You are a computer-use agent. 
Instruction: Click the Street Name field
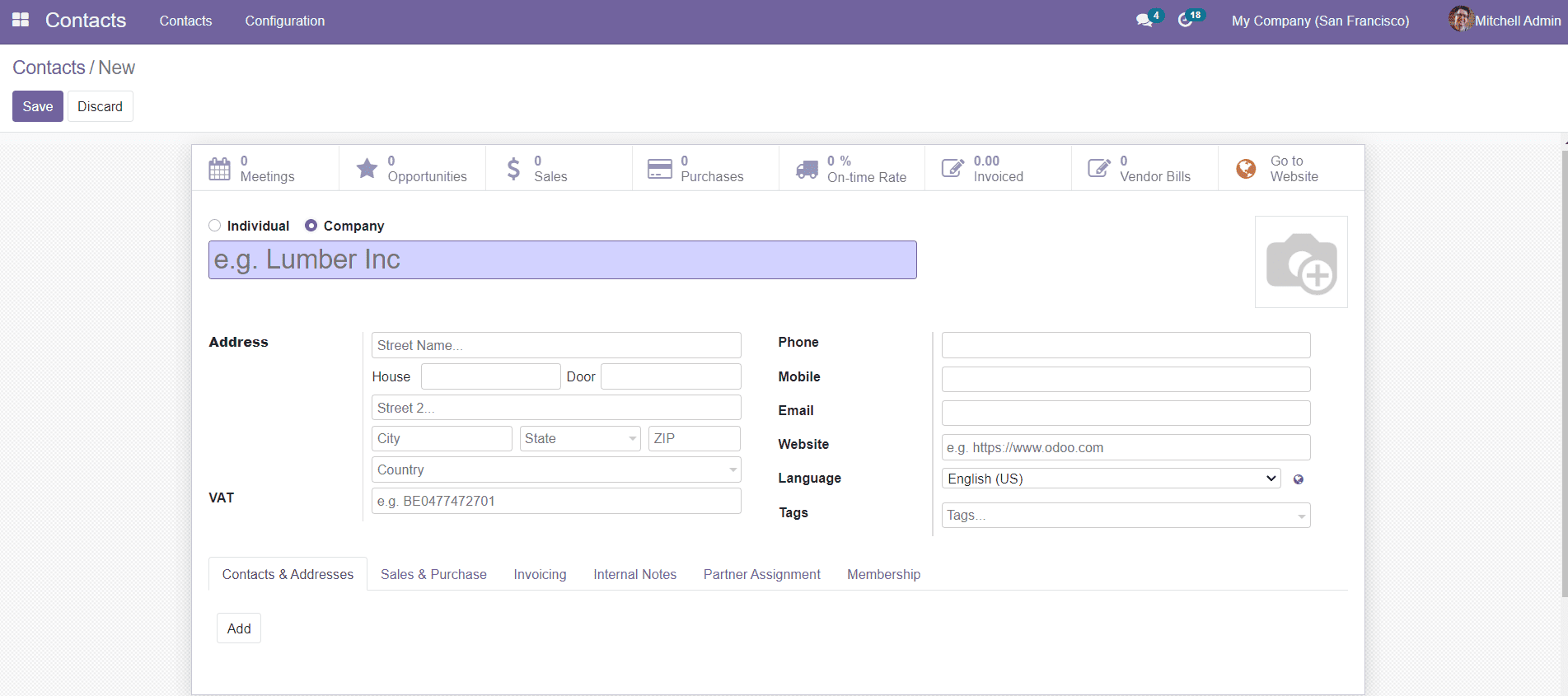tap(556, 345)
